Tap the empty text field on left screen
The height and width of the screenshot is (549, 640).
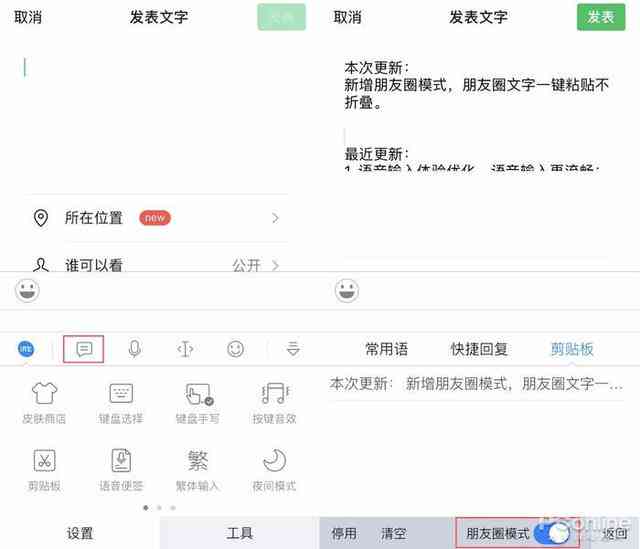[x=155, y=118]
